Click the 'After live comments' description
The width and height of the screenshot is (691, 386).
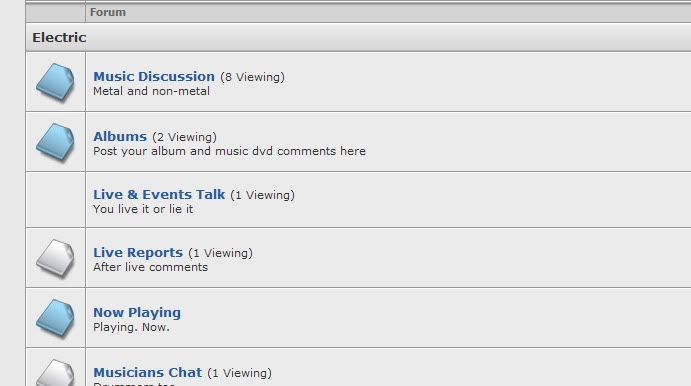pyautogui.click(x=150, y=267)
